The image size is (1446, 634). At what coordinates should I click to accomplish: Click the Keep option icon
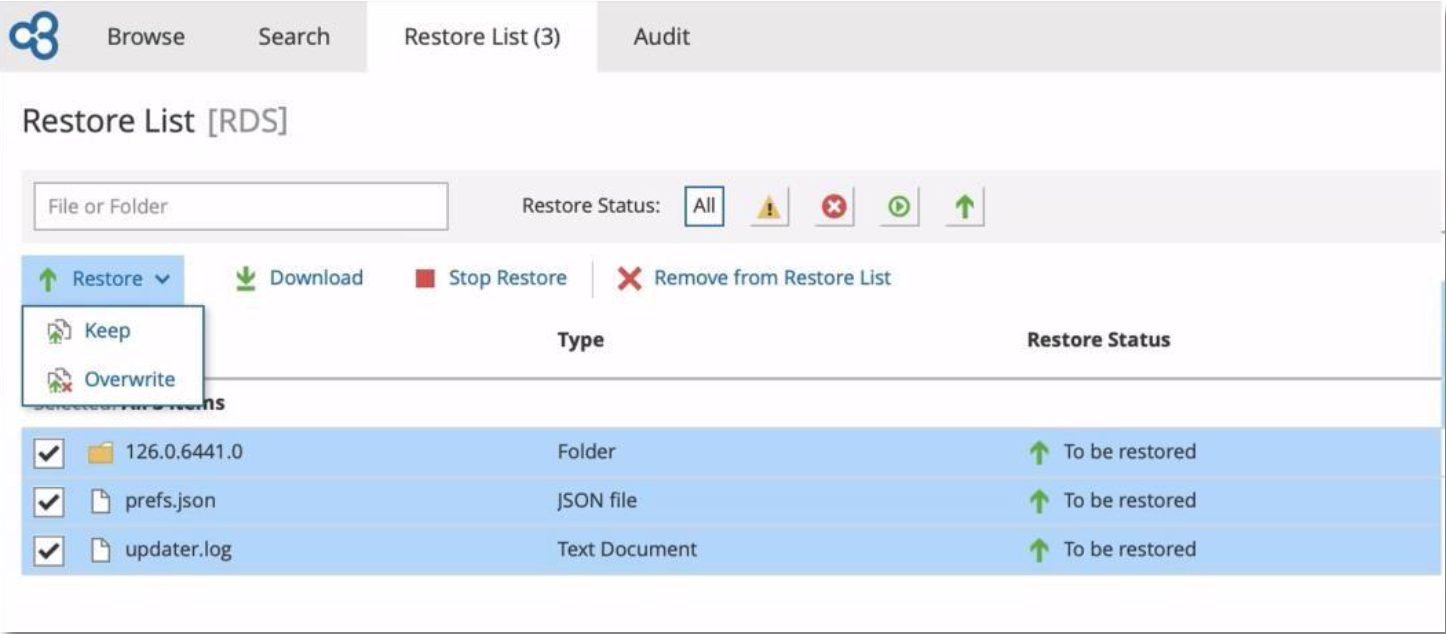click(x=59, y=331)
